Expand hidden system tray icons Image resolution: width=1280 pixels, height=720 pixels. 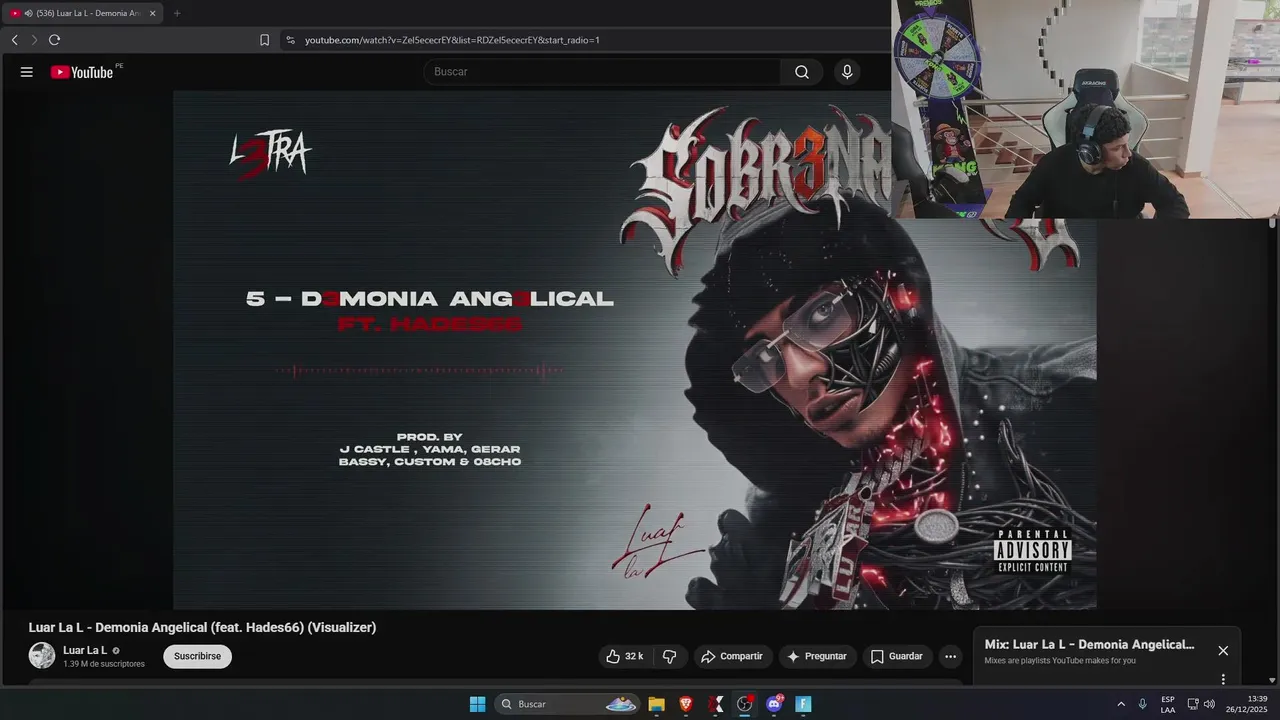[x=1121, y=704]
